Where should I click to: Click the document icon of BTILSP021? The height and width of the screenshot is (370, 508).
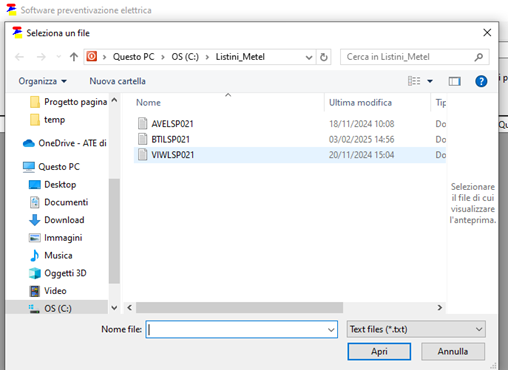(142, 139)
